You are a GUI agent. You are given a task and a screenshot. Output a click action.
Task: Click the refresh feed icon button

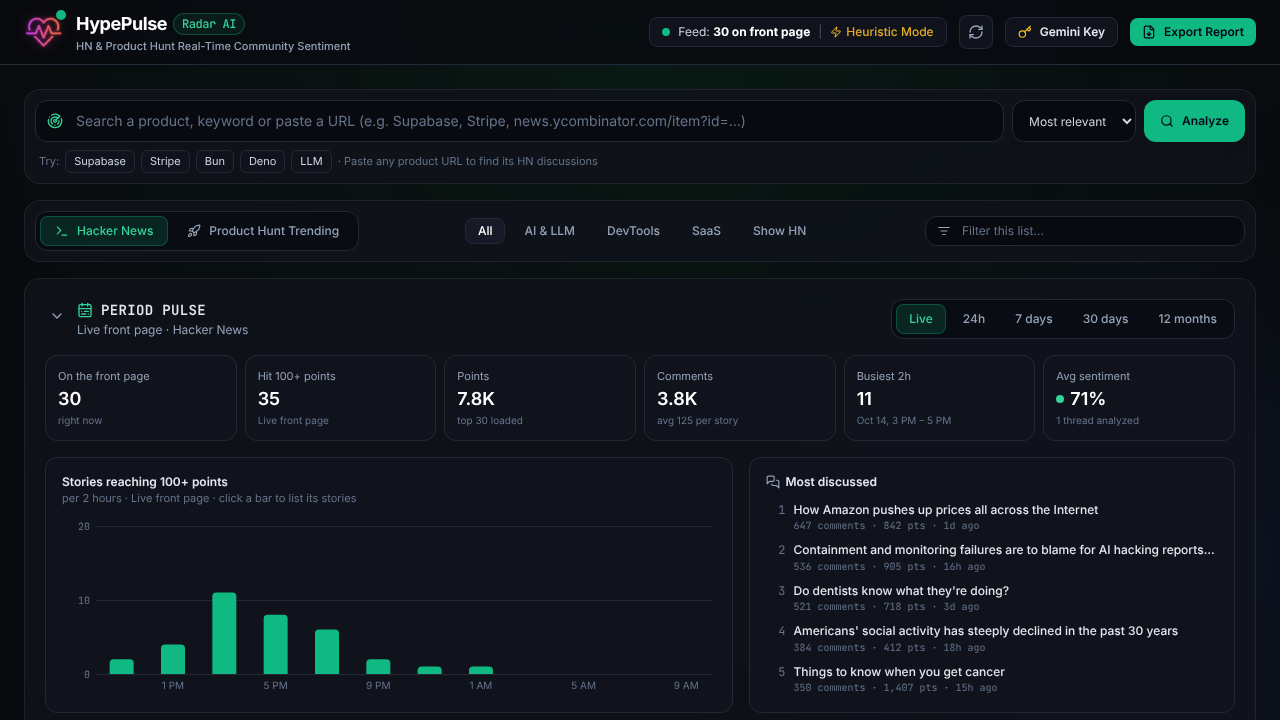976,32
